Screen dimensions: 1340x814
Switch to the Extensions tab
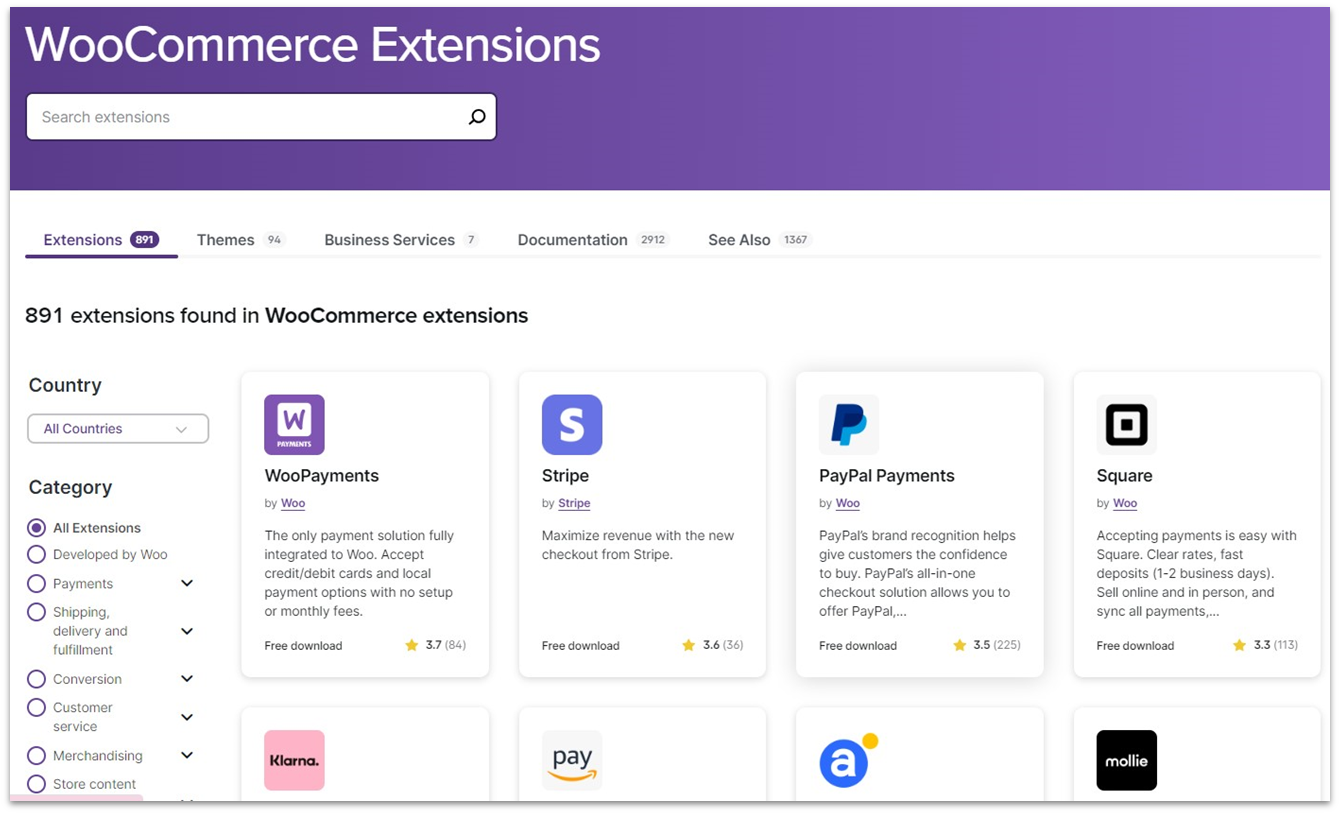(101, 240)
